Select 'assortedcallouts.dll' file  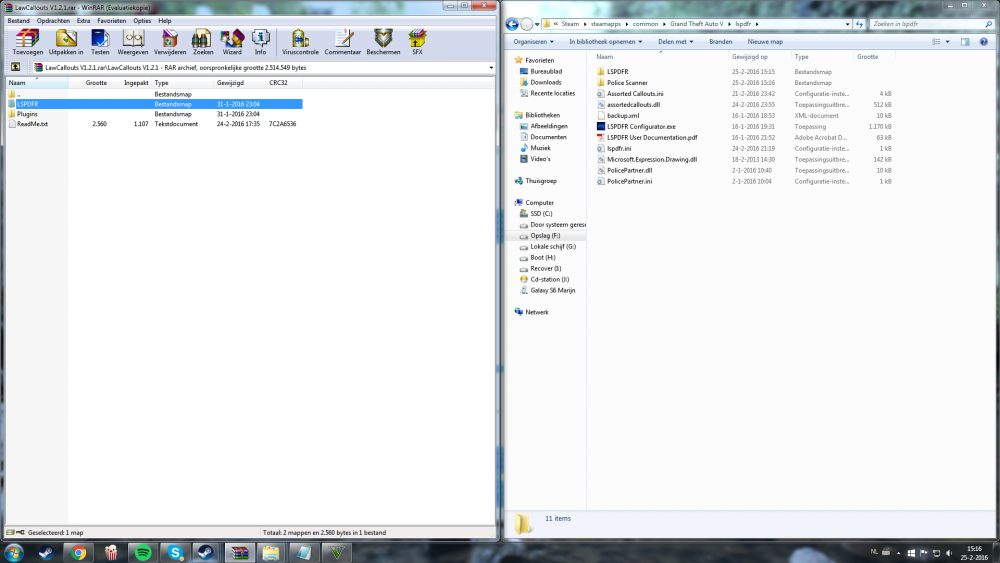pos(633,105)
